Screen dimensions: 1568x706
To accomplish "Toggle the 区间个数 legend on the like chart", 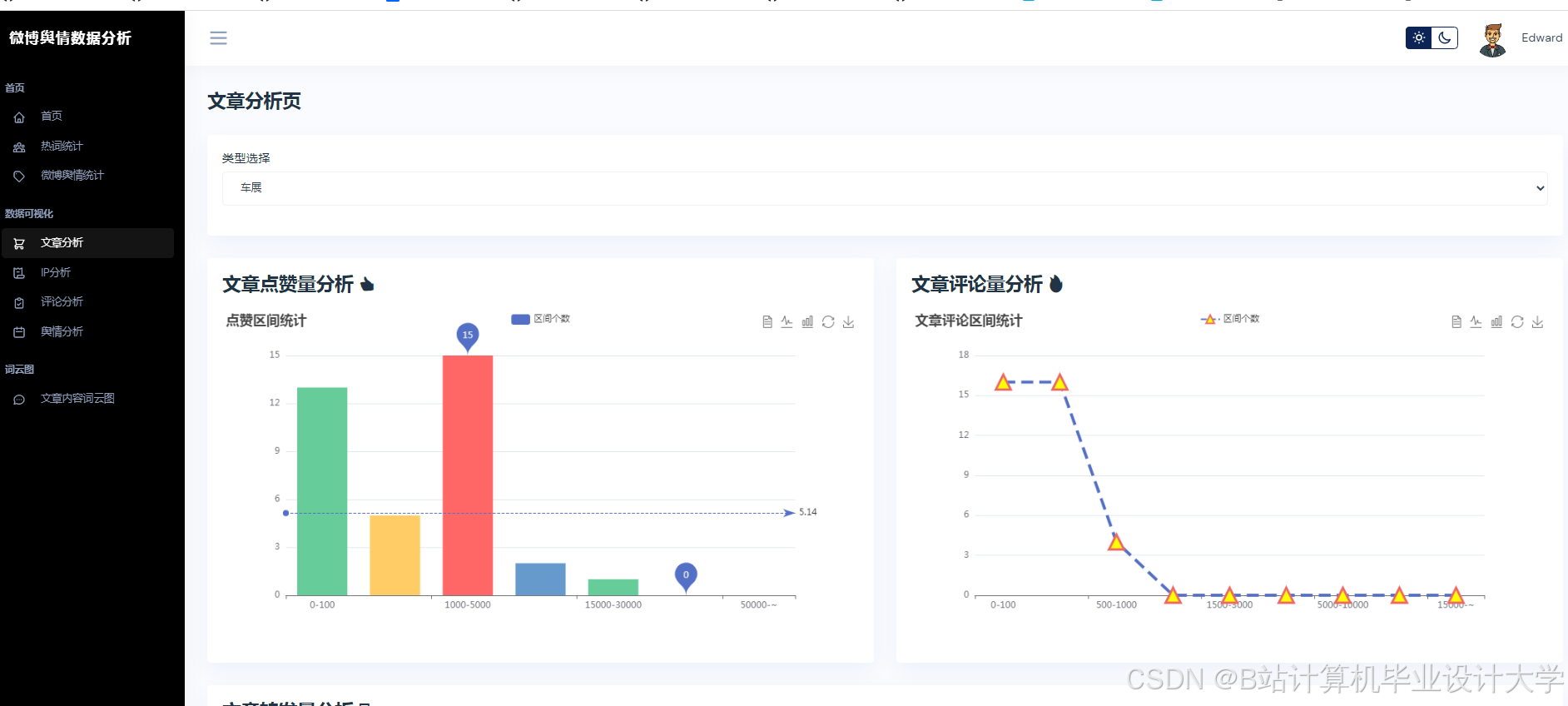I will (541, 319).
